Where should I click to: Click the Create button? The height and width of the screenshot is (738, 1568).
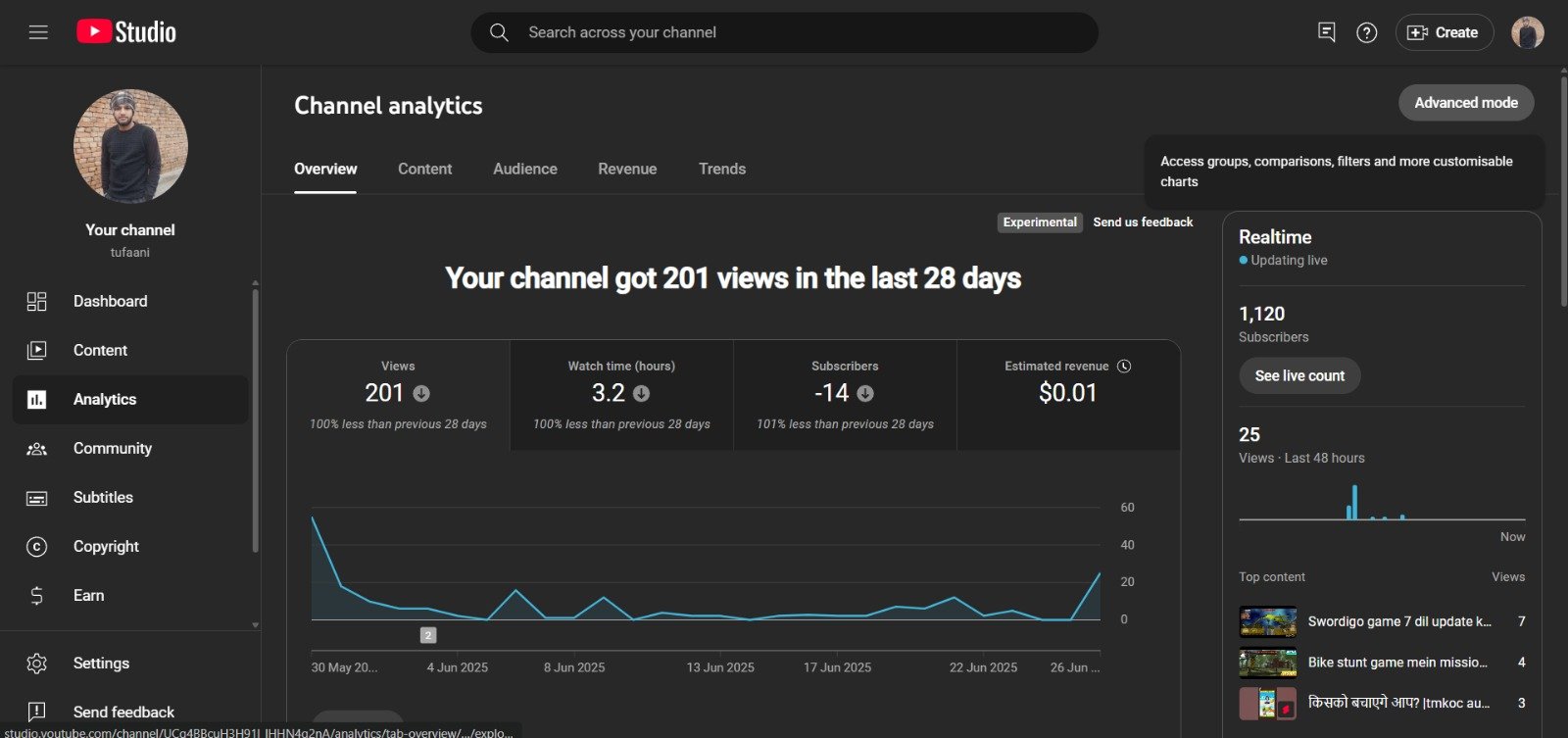[1444, 32]
